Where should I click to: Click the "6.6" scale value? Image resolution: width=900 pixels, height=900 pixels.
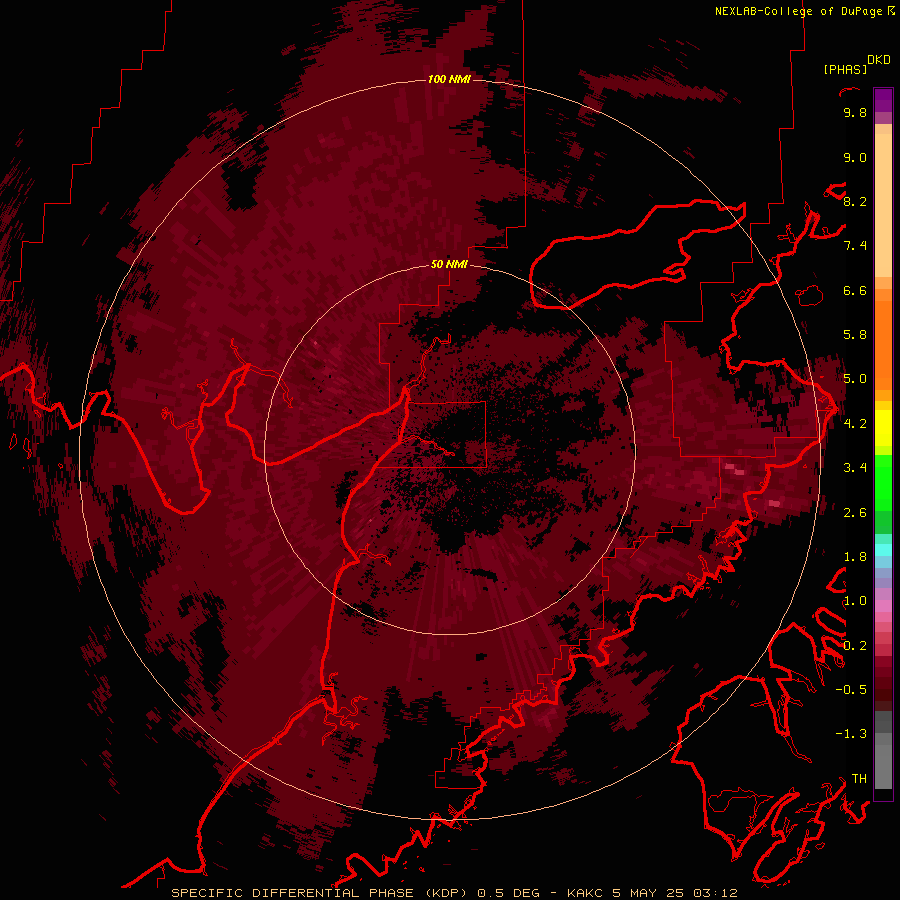855,291
